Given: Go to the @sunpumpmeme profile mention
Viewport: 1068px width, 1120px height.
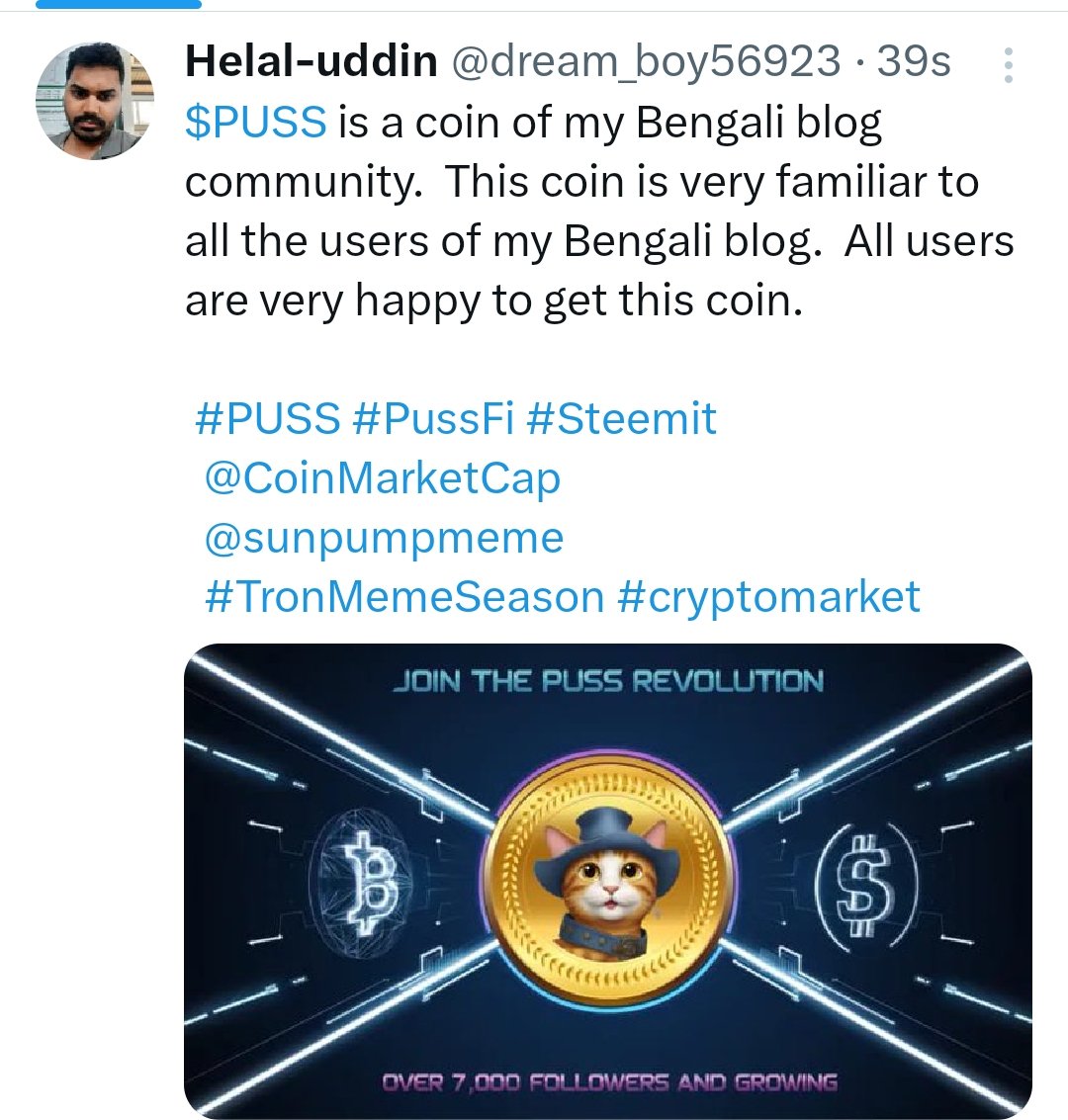Looking at the screenshot, I should click(x=385, y=538).
